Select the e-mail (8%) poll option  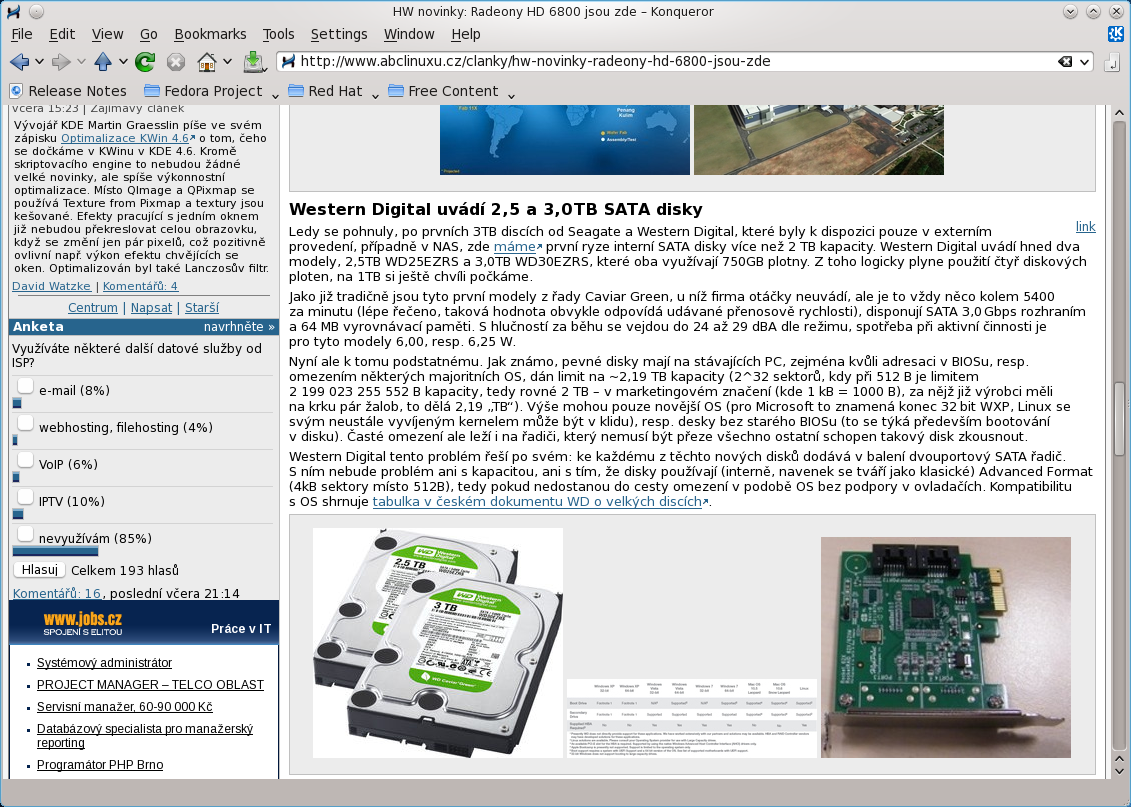(25, 387)
